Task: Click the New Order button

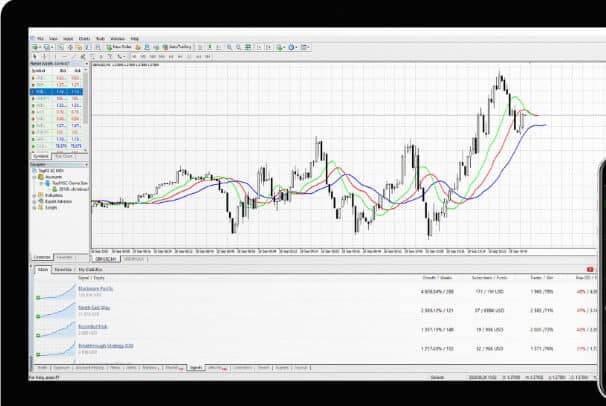Action: [119, 47]
